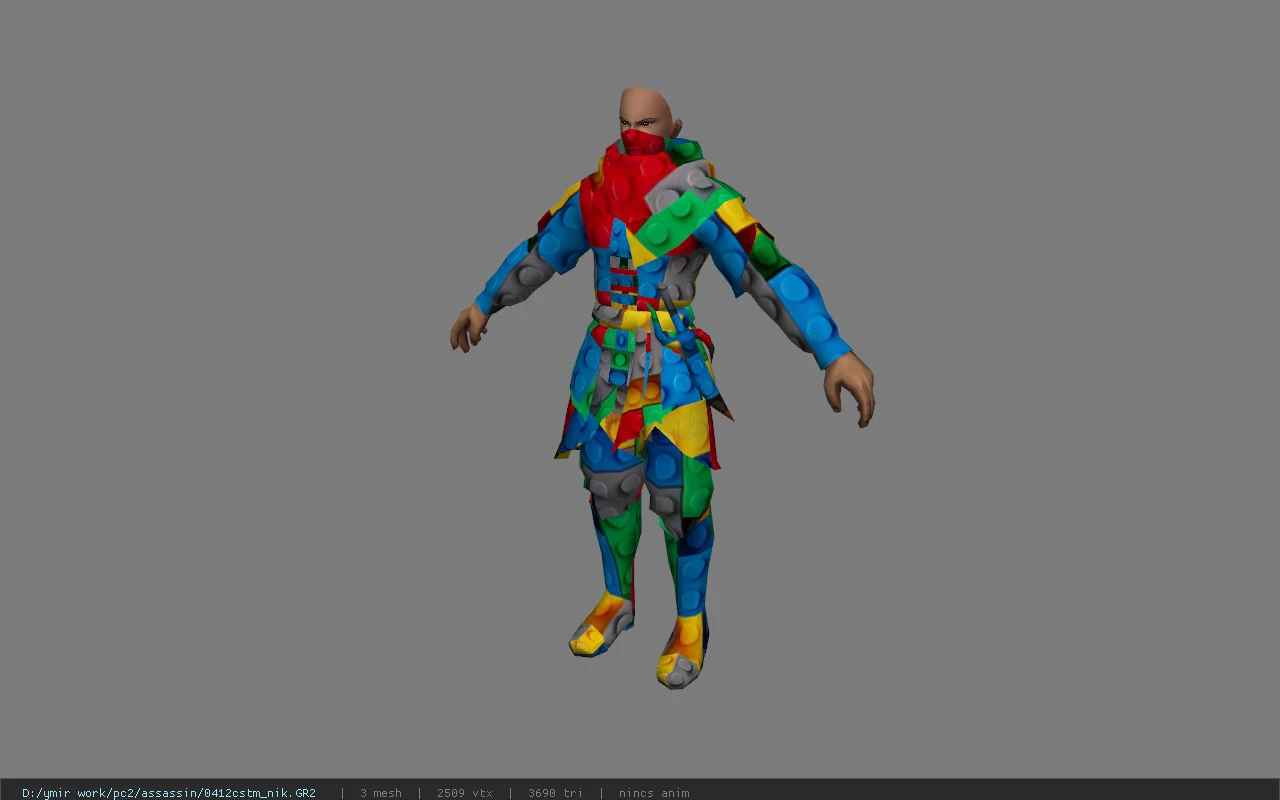Click the "nincs anim" status entry
Viewport: 1280px width, 800px height.
coord(654,793)
